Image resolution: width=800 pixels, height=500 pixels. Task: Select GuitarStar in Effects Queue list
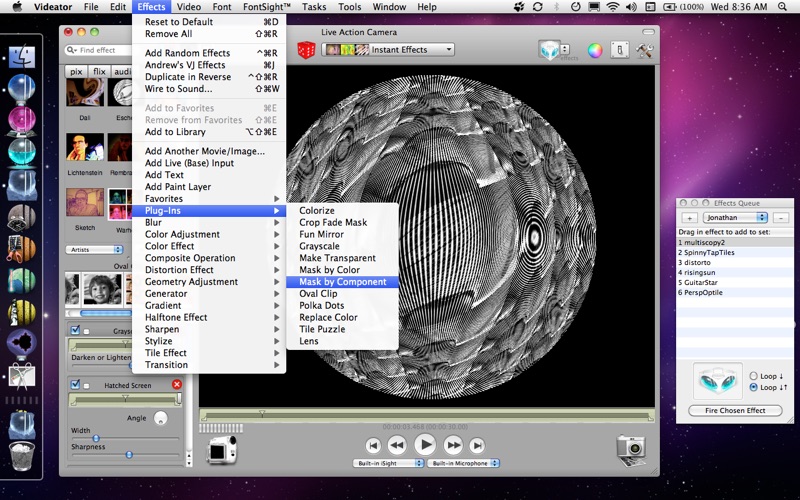tap(734, 282)
